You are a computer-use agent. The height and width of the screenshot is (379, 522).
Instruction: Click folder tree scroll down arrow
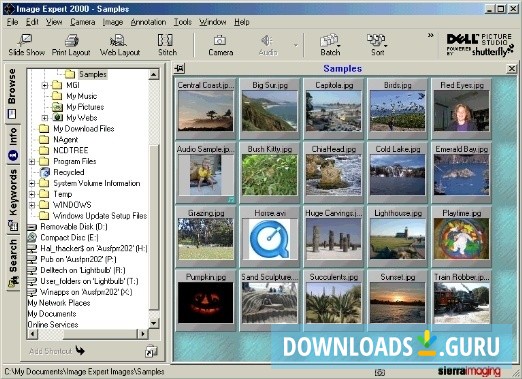(153, 323)
